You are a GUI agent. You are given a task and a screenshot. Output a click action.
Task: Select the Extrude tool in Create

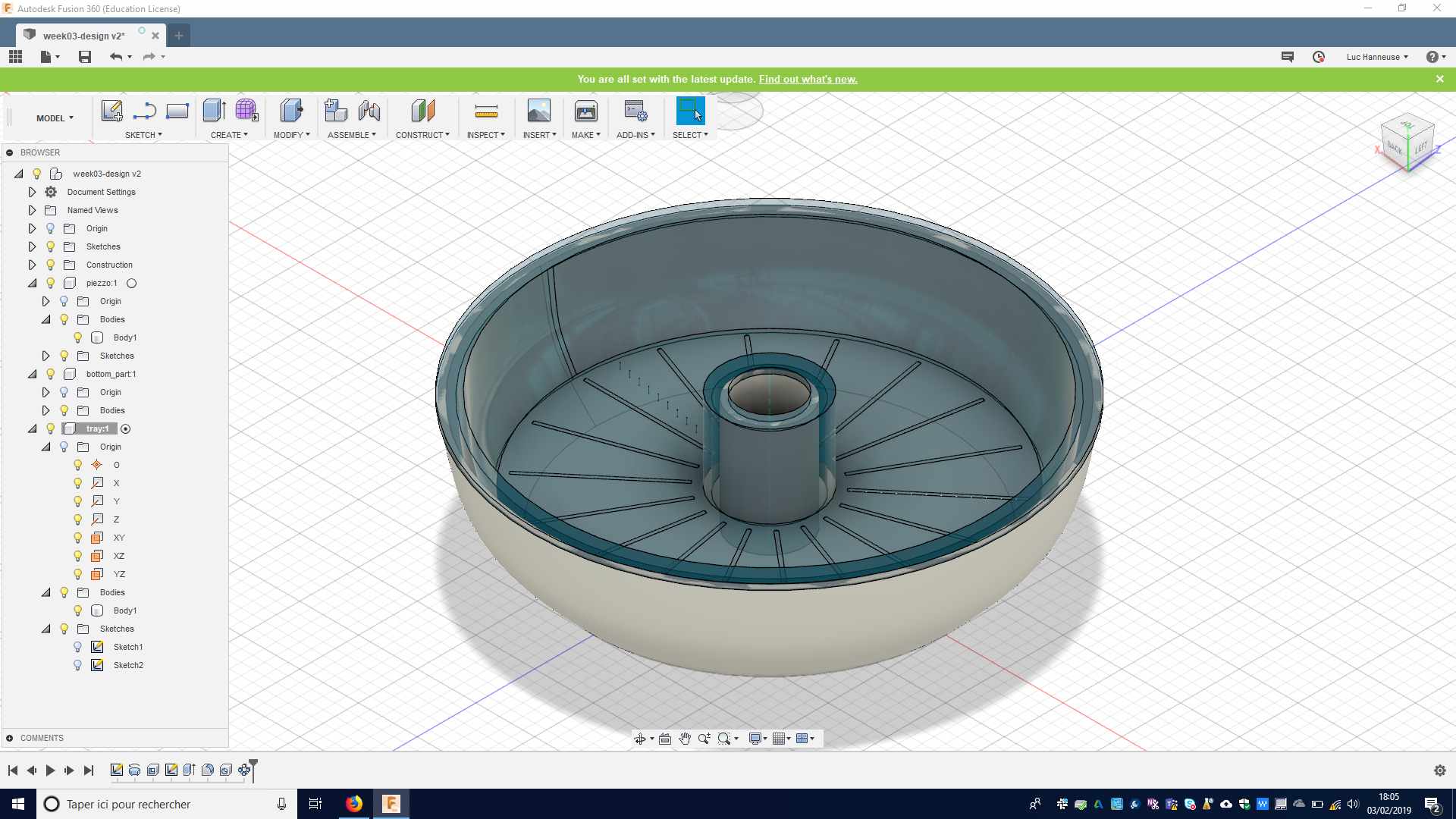coord(214,111)
